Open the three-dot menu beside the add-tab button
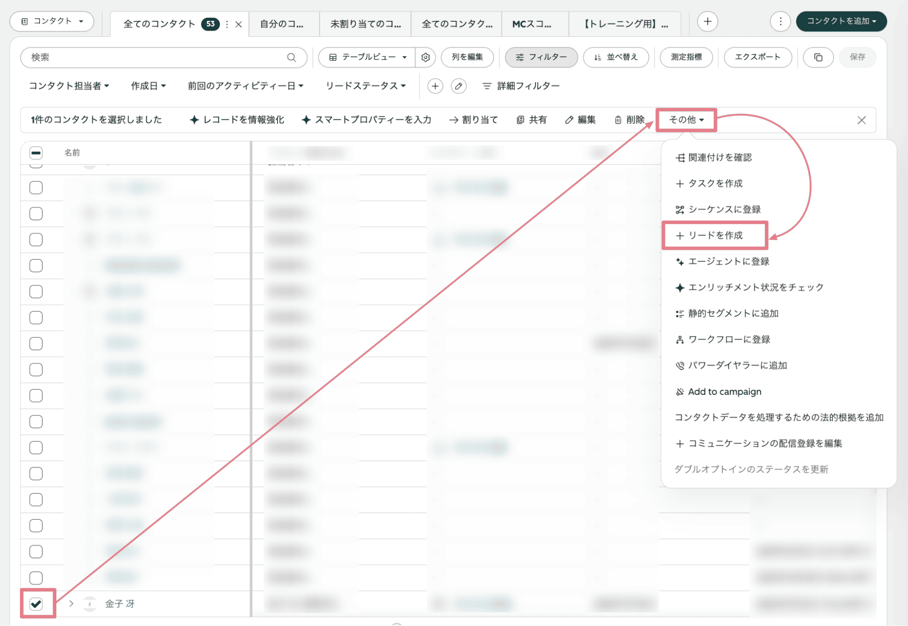This screenshot has height=626, width=908. [x=780, y=21]
